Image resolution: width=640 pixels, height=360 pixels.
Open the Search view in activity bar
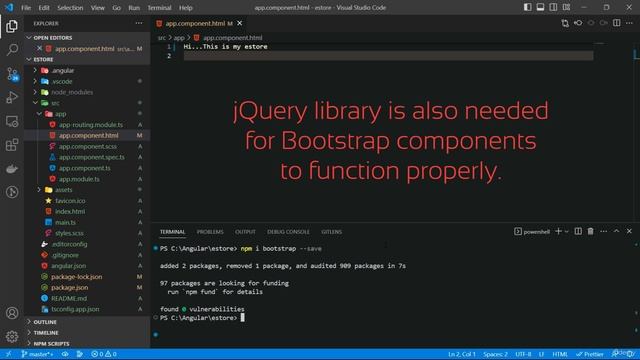pyautogui.click(x=12, y=50)
